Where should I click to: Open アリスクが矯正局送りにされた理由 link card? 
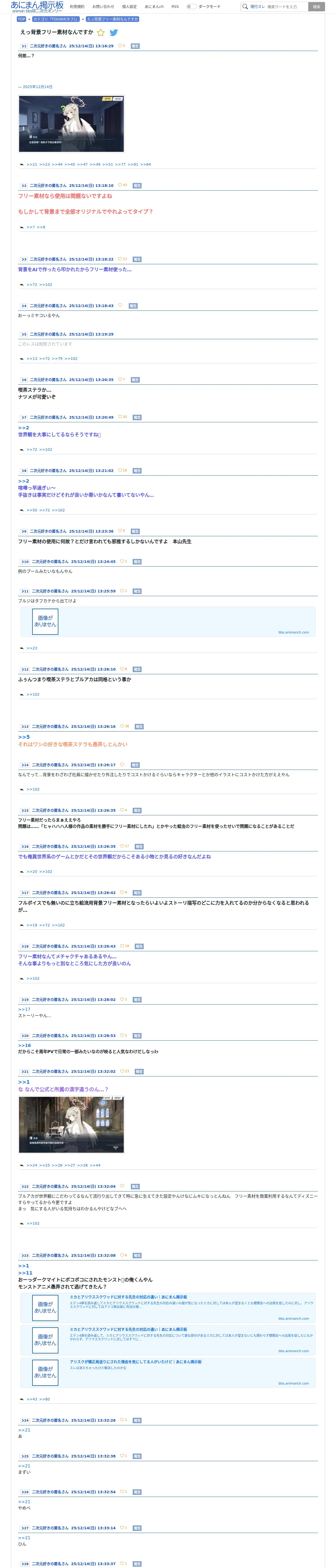pos(168,1373)
